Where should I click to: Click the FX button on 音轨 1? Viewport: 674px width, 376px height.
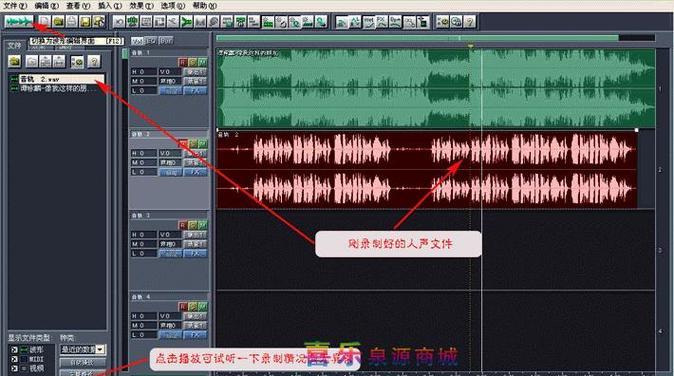coord(195,90)
